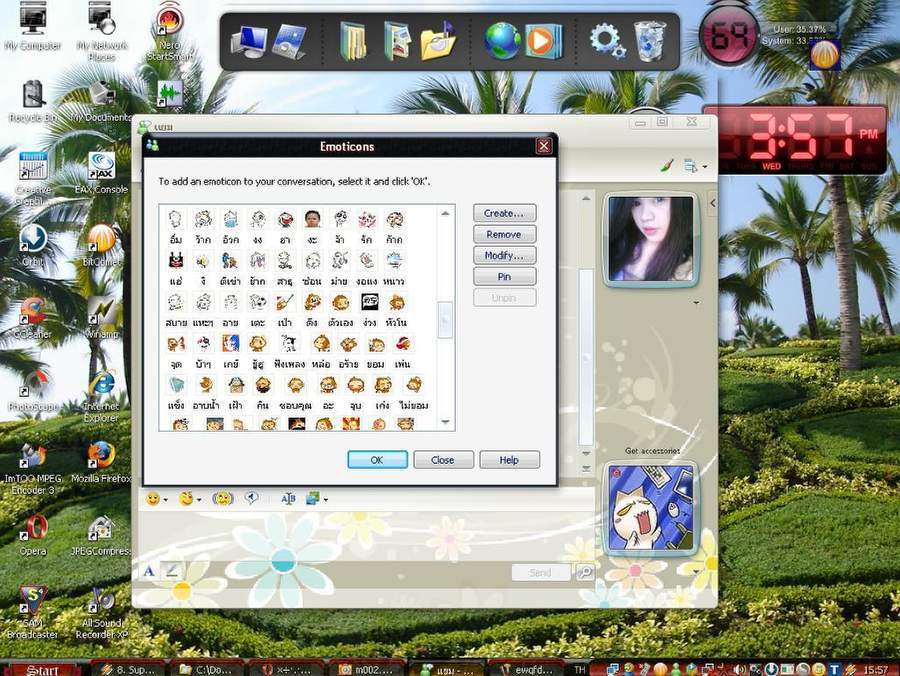Click the Create... button
This screenshot has height=676, width=900.
coord(505,213)
